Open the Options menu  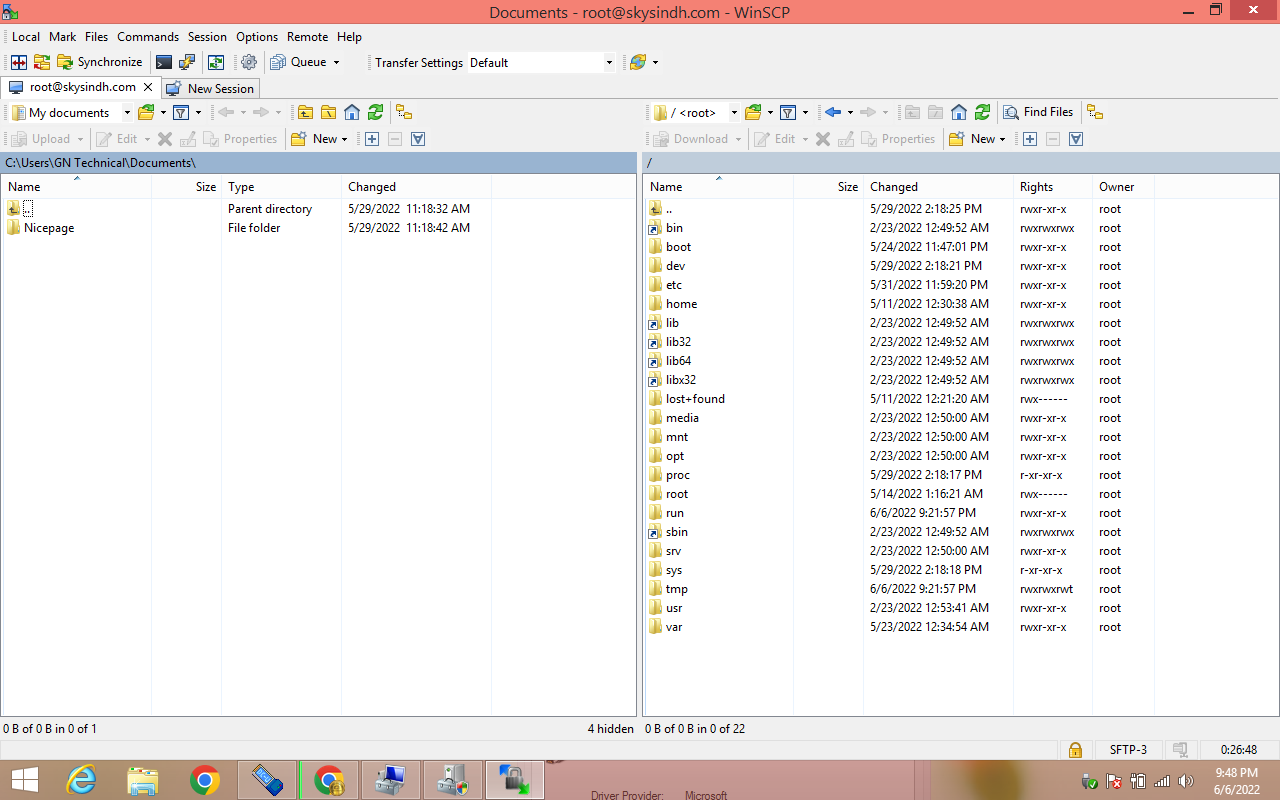point(257,37)
